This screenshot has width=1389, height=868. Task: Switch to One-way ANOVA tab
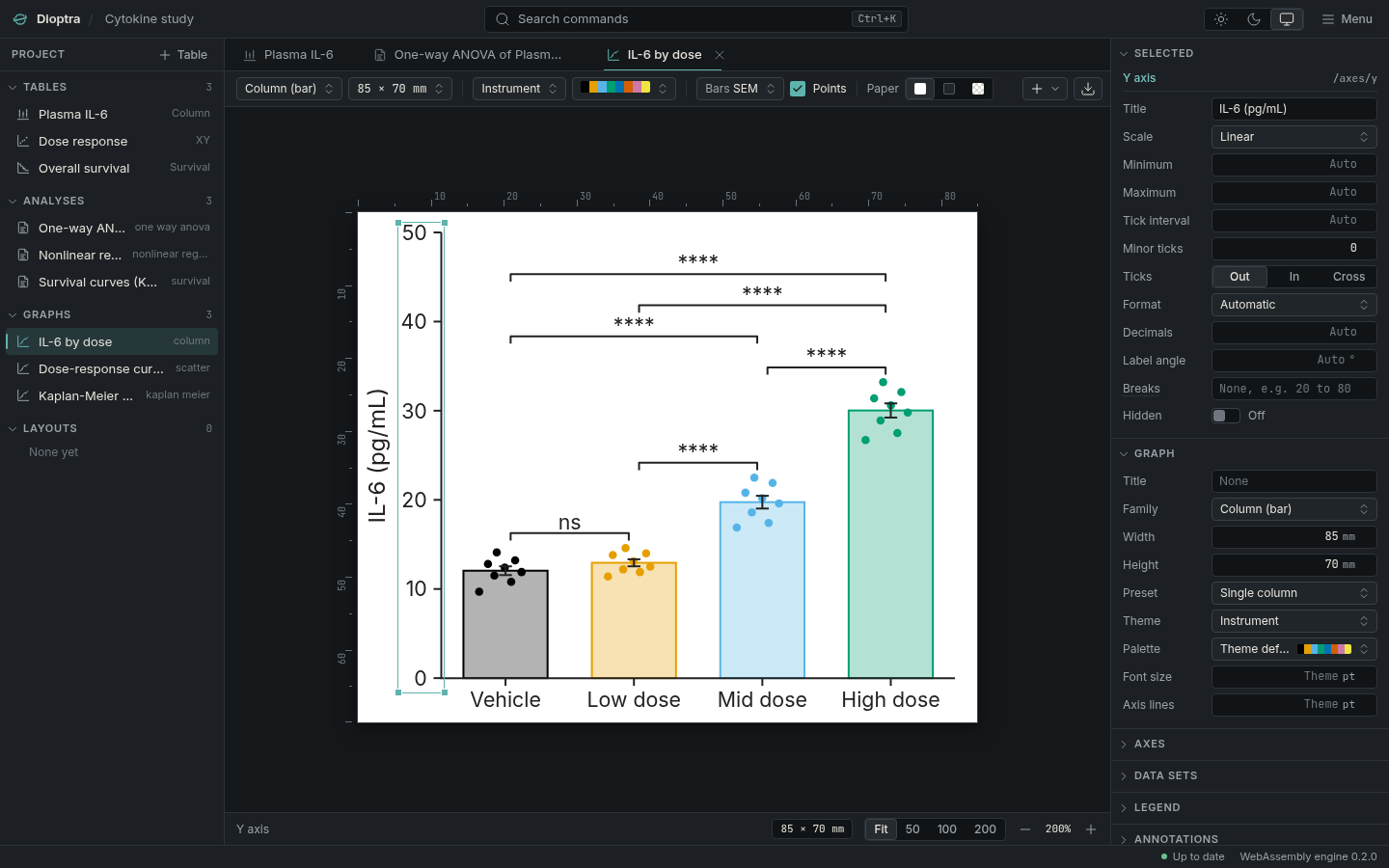(x=469, y=55)
